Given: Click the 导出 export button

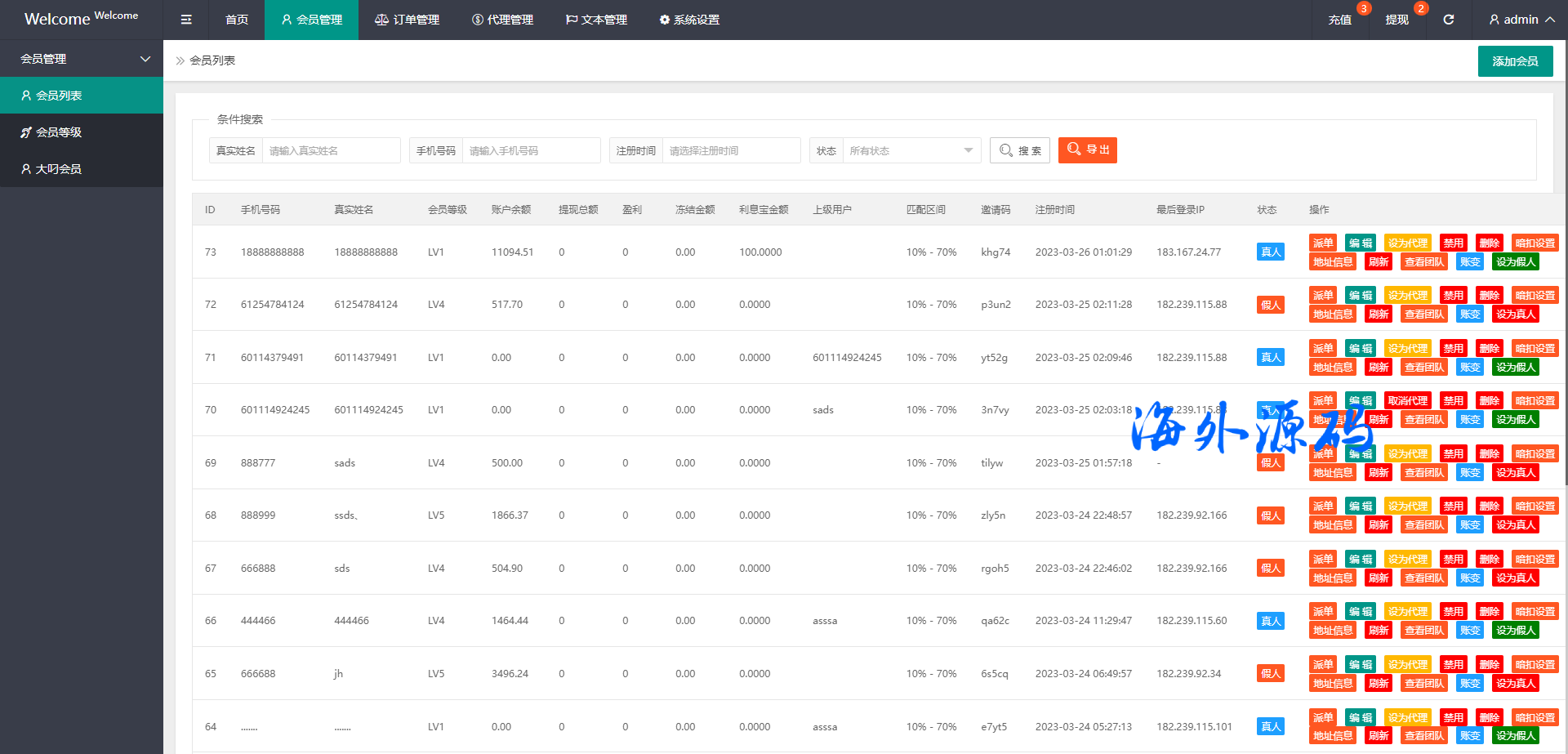Looking at the screenshot, I should 1087,150.
